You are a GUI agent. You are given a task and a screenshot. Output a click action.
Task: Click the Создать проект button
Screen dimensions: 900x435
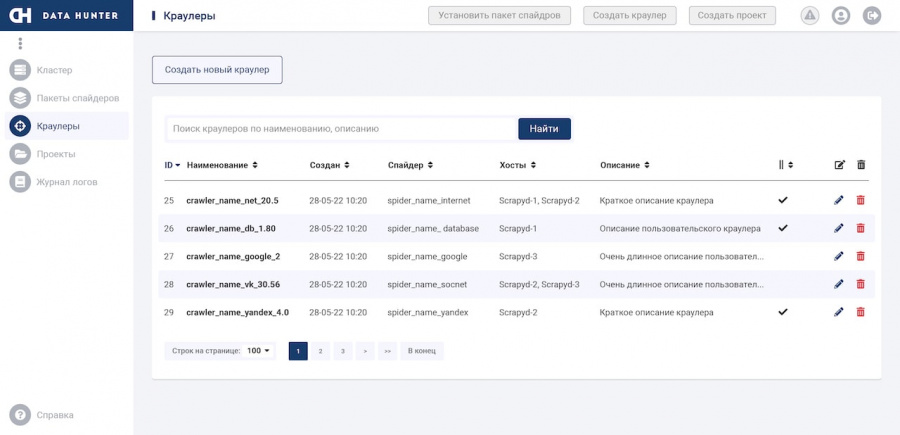tap(732, 15)
